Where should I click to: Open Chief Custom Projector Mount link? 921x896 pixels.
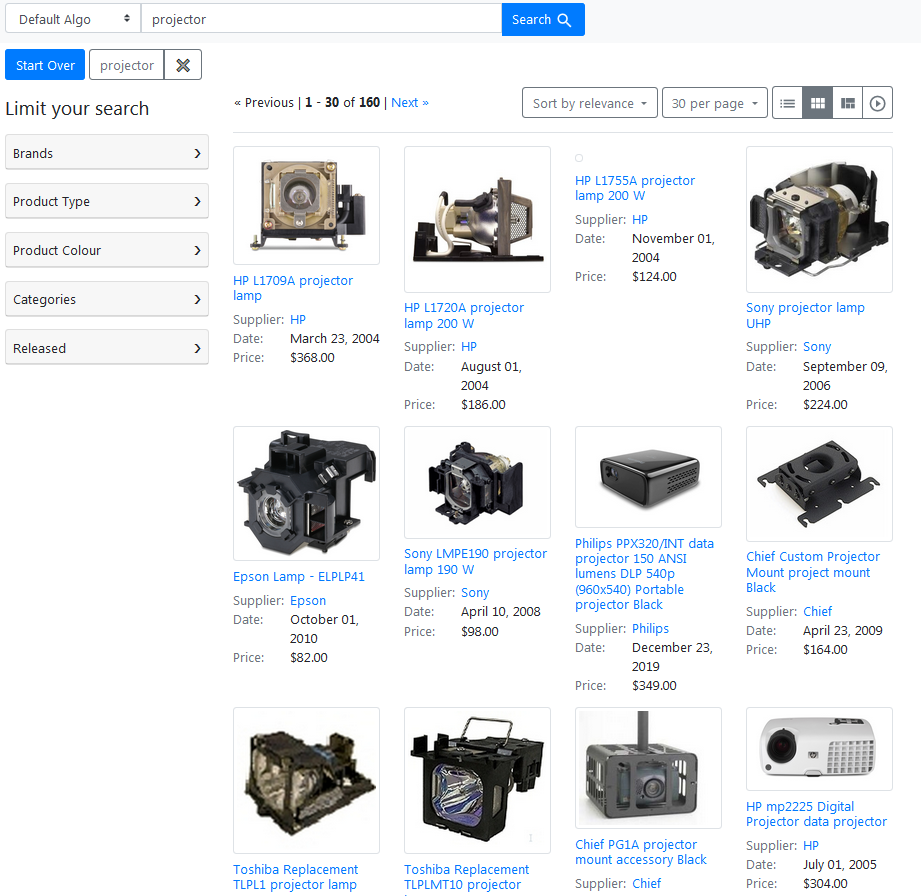813,572
